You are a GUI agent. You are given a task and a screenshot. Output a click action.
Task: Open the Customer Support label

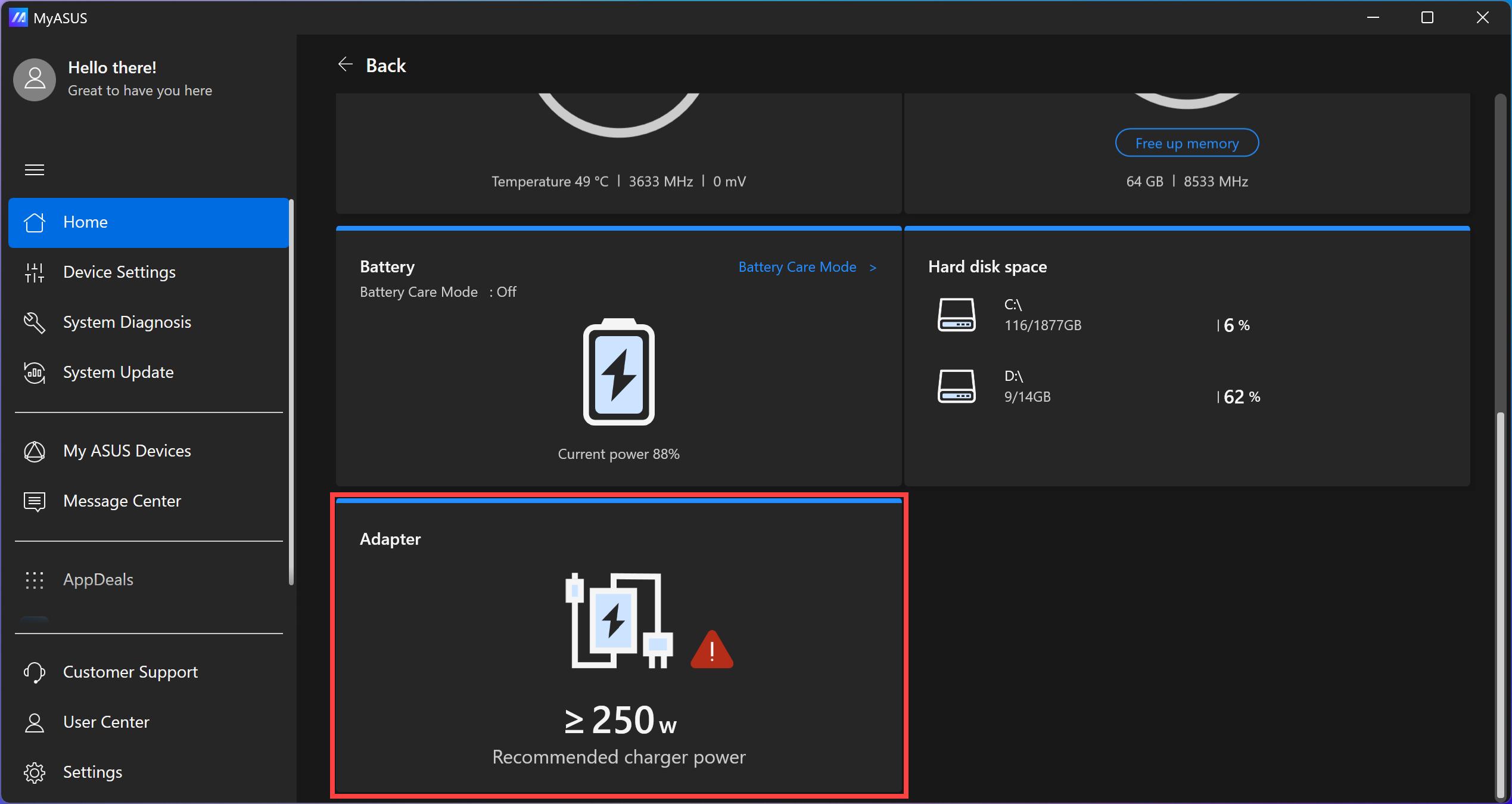pyautogui.click(x=130, y=672)
